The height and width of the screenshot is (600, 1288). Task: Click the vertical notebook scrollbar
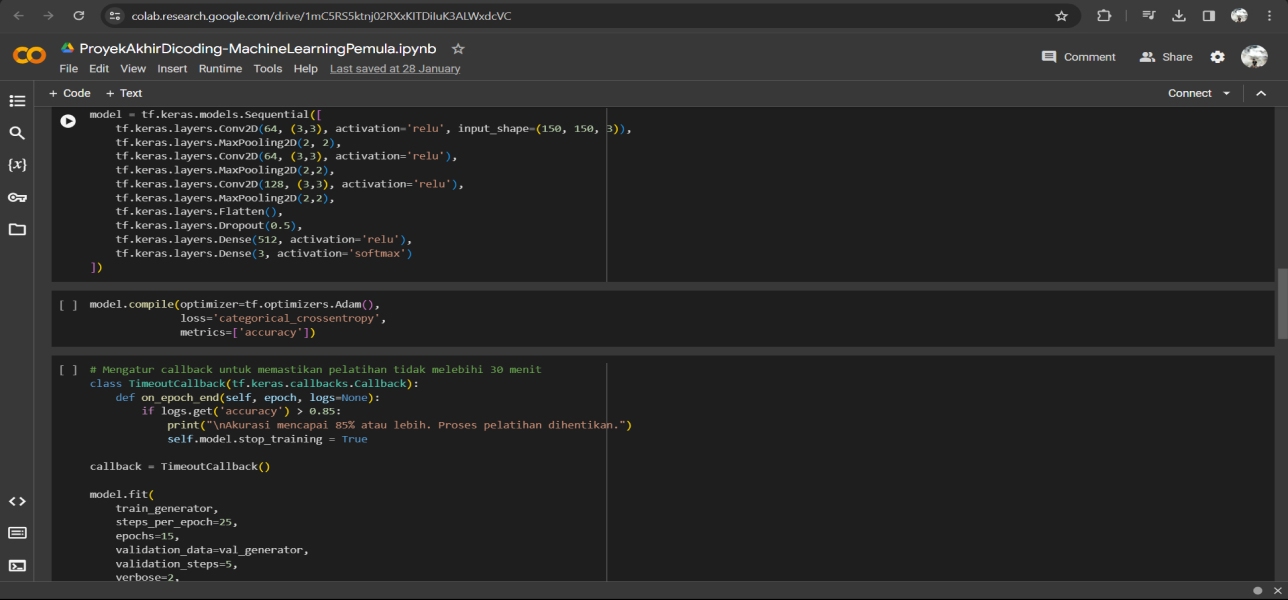1282,304
